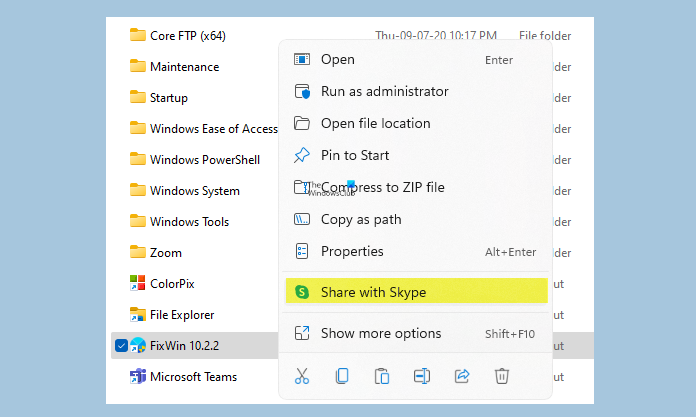Click the Windows Ease of Access folder icon
Screen dimensions: 696x417
pyautogui.click(x=138, y=128)
